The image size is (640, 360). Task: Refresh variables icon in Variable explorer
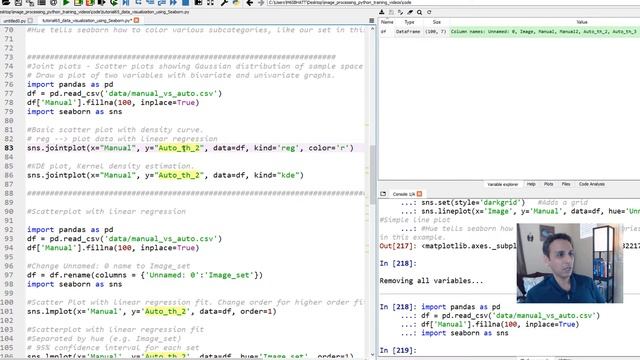click(x=429, y=12)
